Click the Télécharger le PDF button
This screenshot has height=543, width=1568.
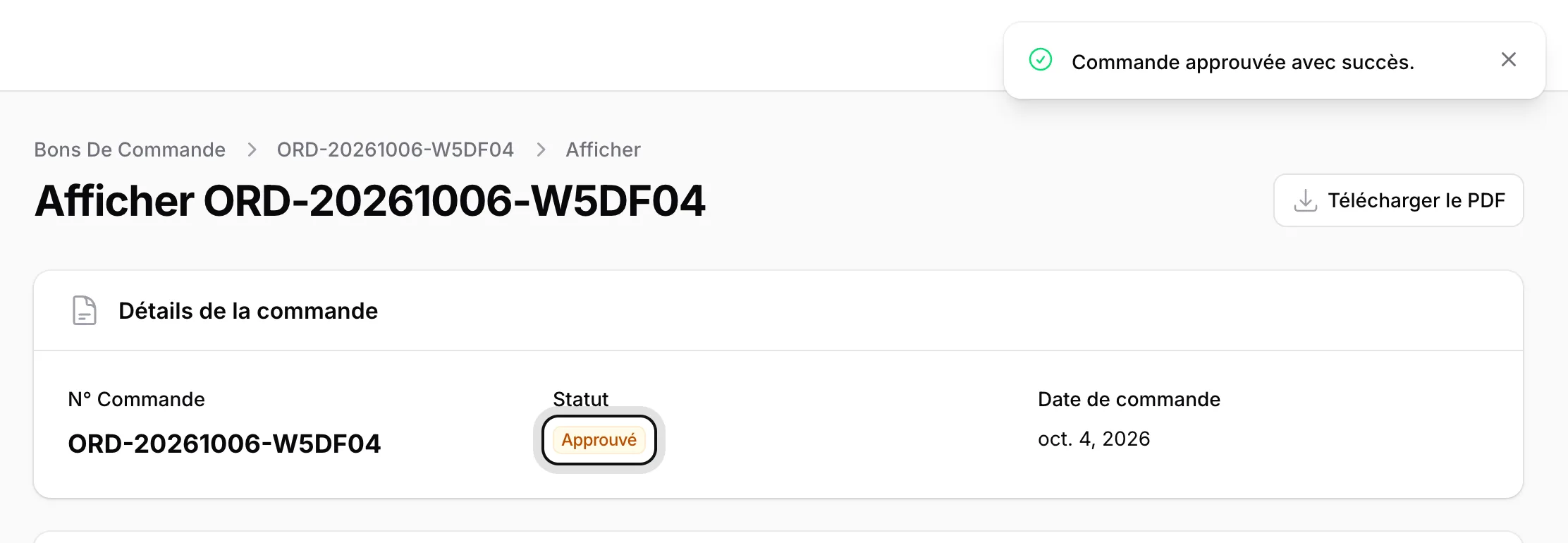pos(1398,200)
